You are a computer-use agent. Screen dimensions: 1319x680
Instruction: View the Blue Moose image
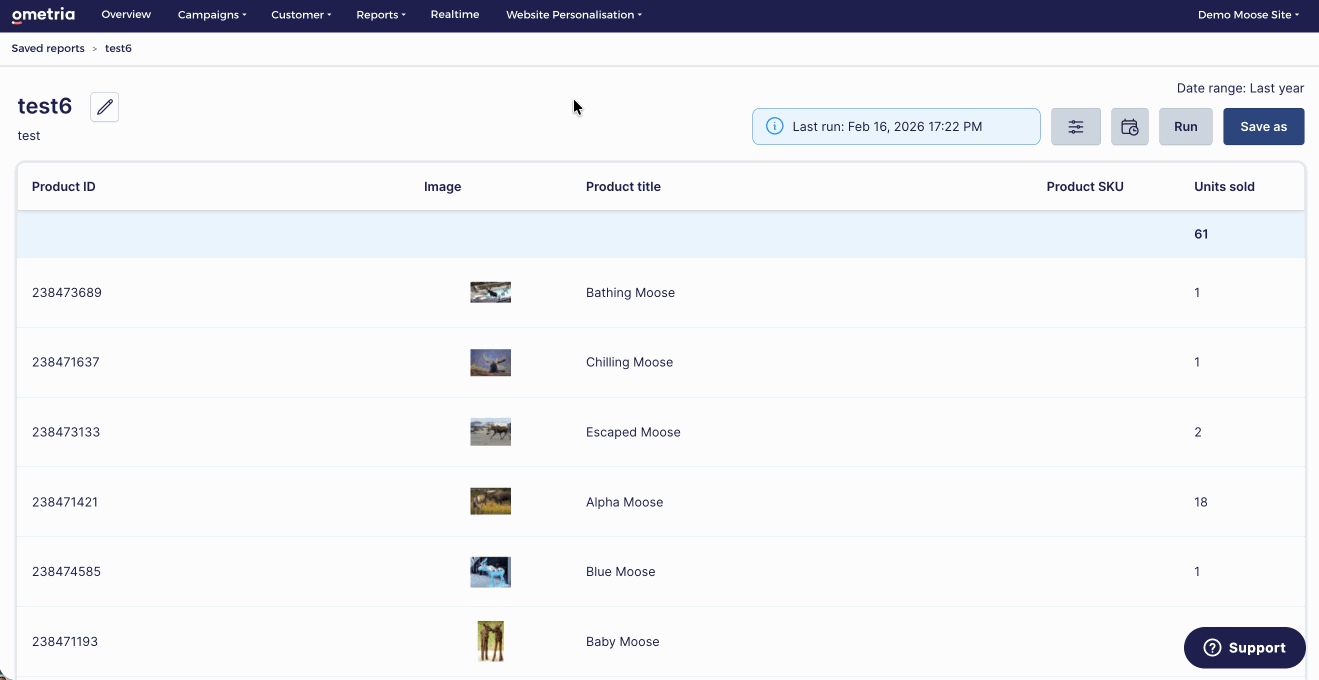pos(491,572)
